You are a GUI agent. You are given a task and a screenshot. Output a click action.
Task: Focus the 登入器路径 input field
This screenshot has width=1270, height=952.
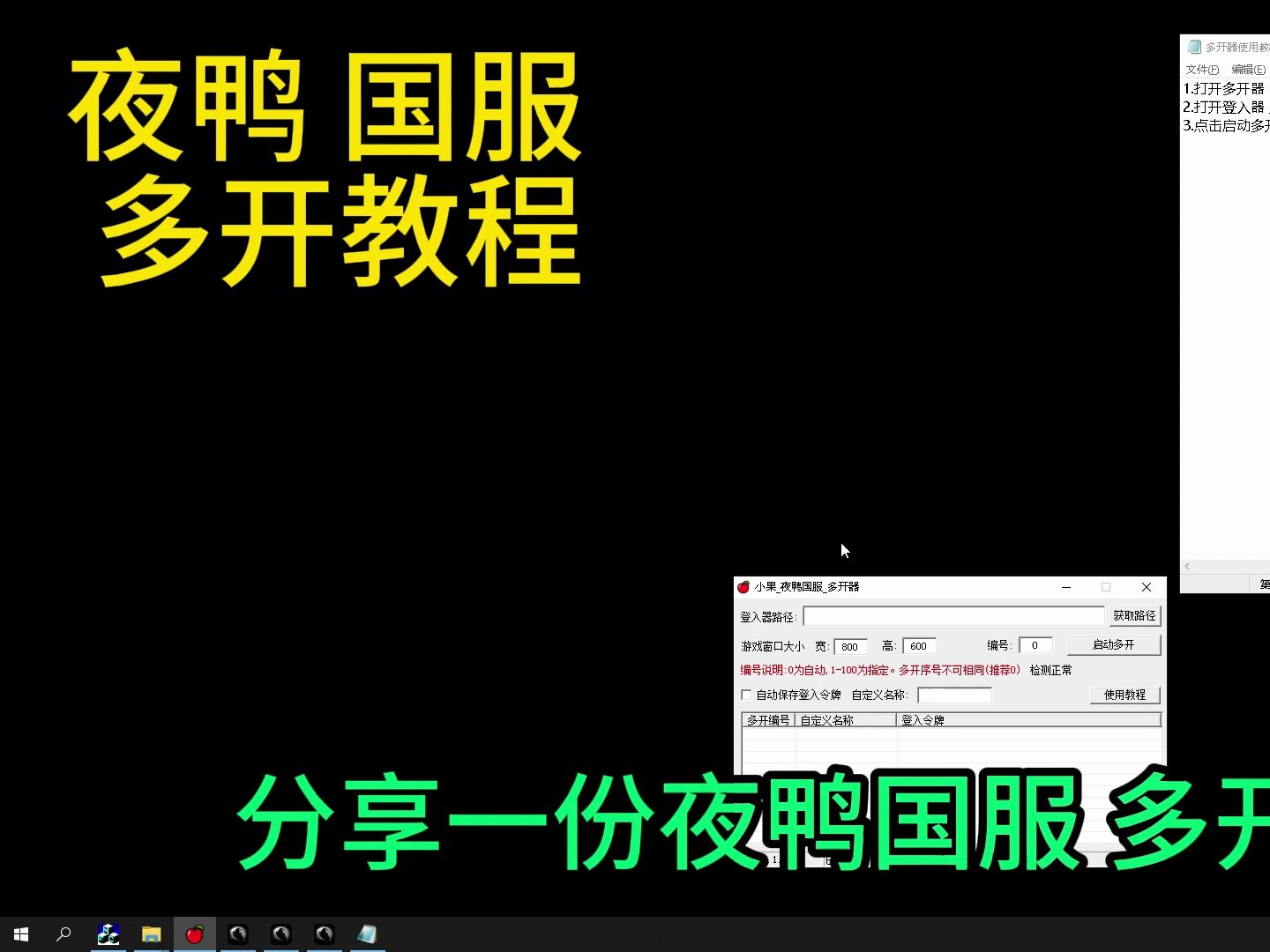tap(953, 616)
